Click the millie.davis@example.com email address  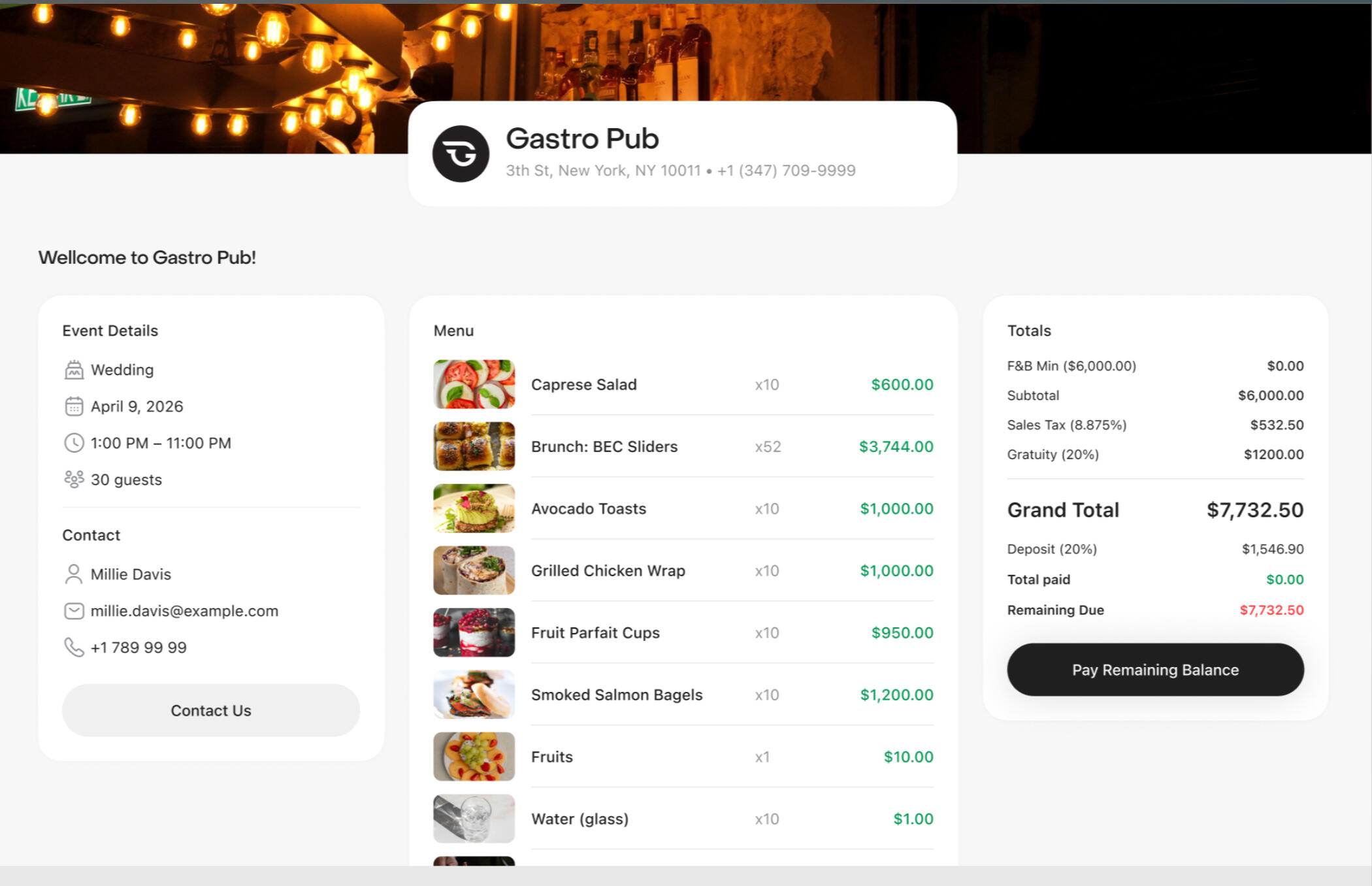[x=184, y=611]
